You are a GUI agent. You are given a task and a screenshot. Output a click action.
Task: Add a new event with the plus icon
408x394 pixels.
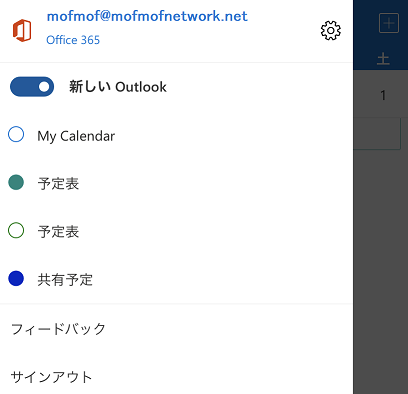click(x=389, y=23)
